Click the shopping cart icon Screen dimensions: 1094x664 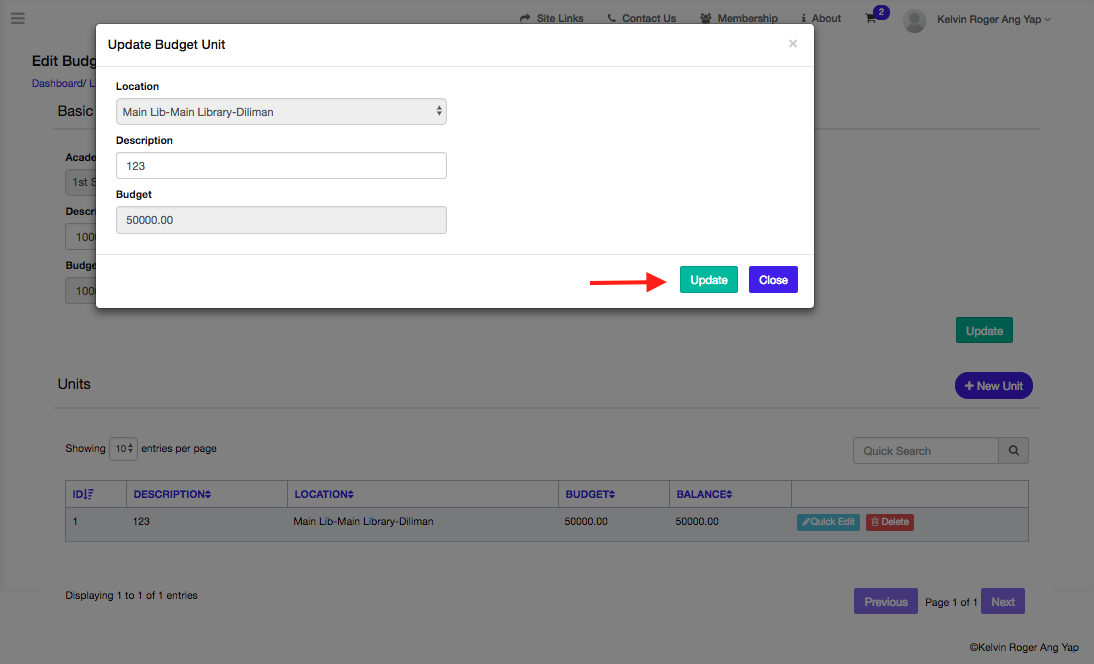coord(871,19)
